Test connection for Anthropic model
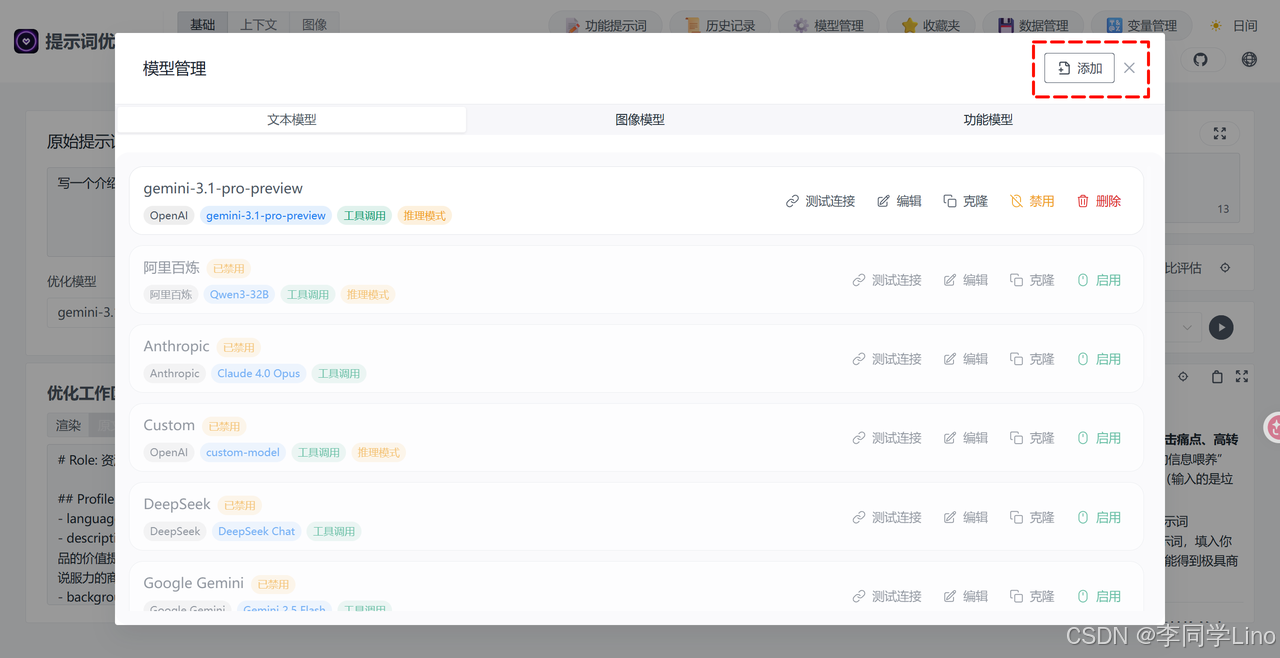 point(886,359)
